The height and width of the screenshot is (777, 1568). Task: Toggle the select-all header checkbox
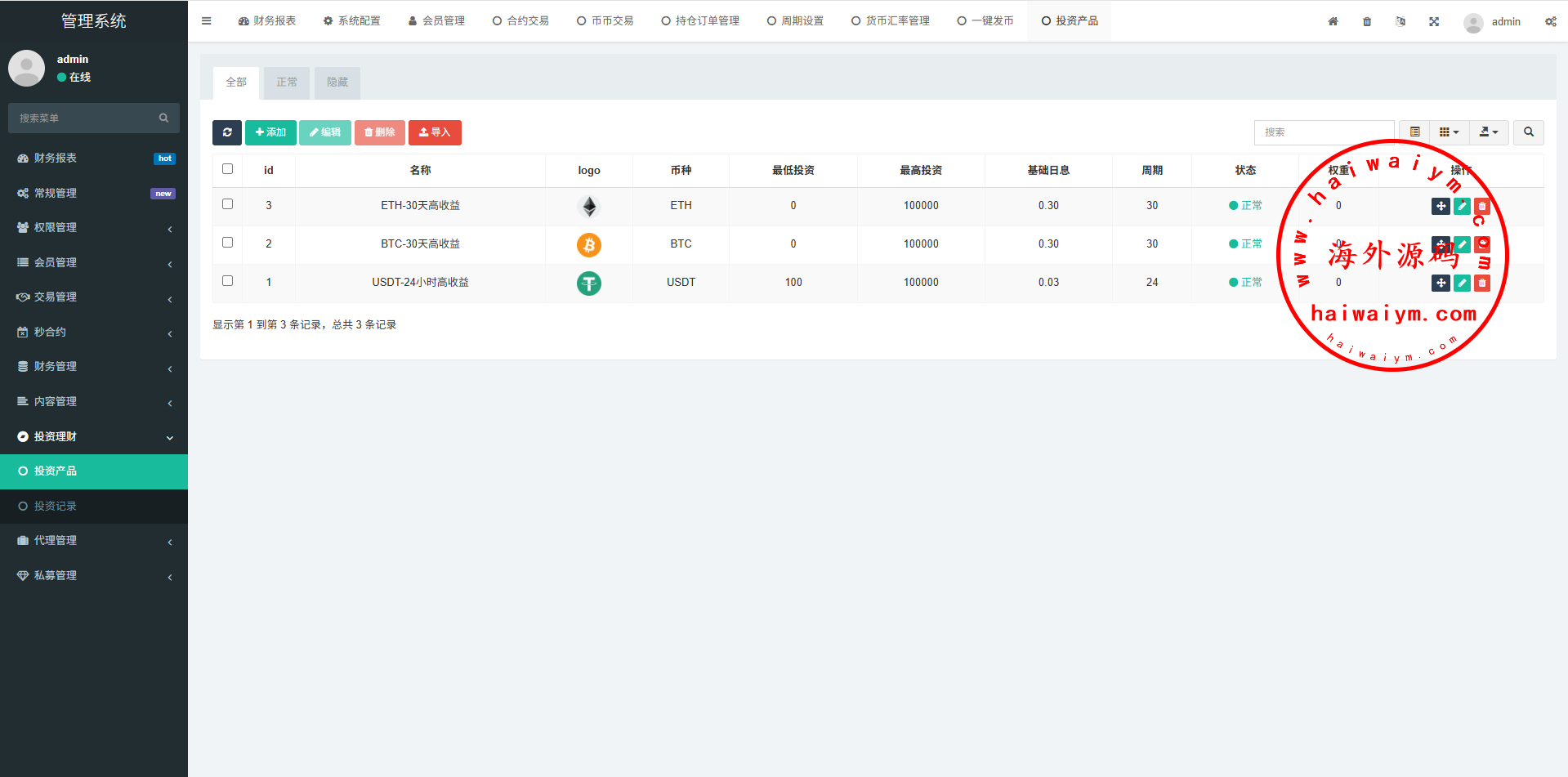pyautogui.click(x=228, y=169)
